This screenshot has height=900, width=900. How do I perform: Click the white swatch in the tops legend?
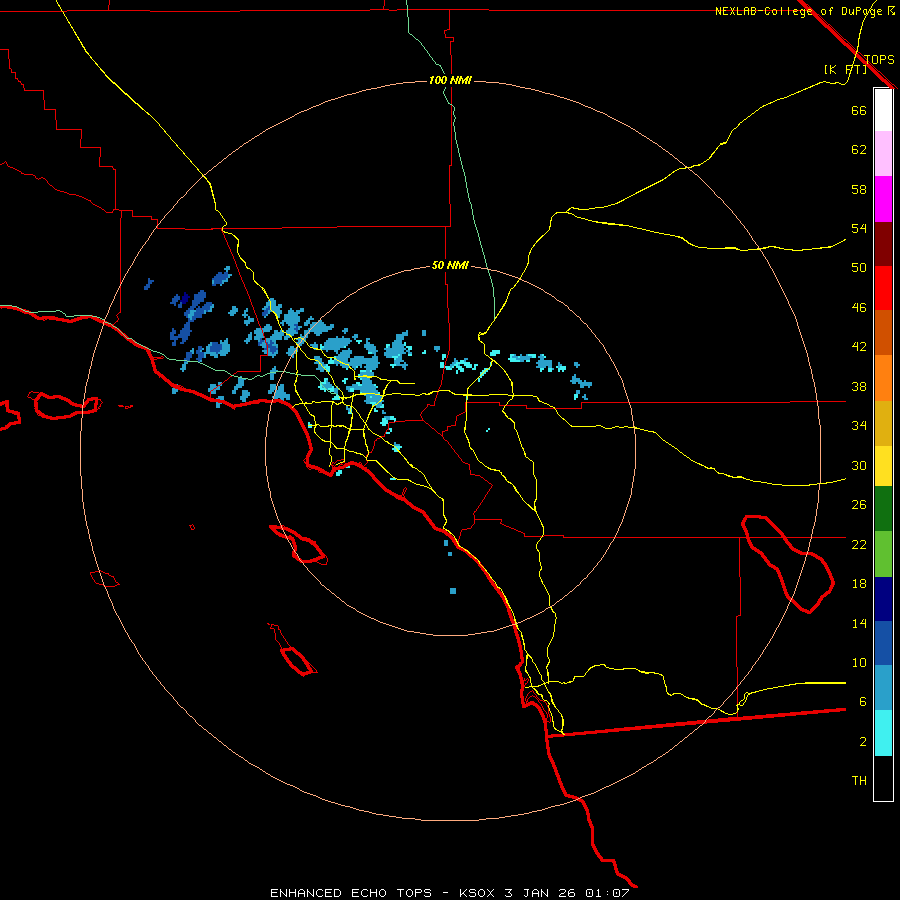[x=883, y=110]
